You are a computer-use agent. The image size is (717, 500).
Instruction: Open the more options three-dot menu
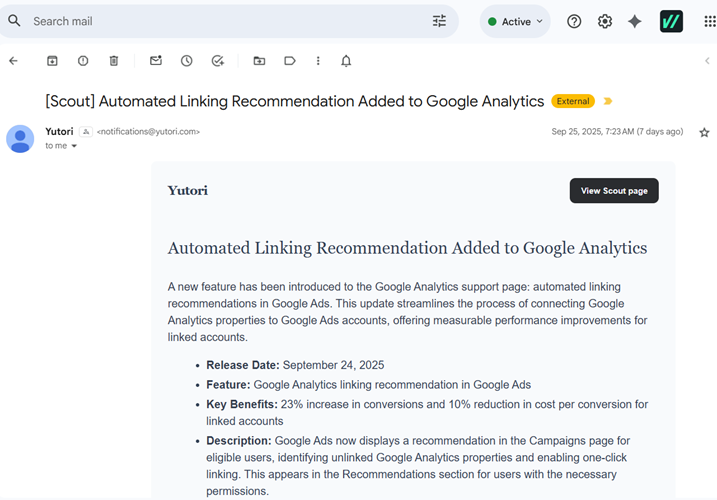click(x=318, y=61)
